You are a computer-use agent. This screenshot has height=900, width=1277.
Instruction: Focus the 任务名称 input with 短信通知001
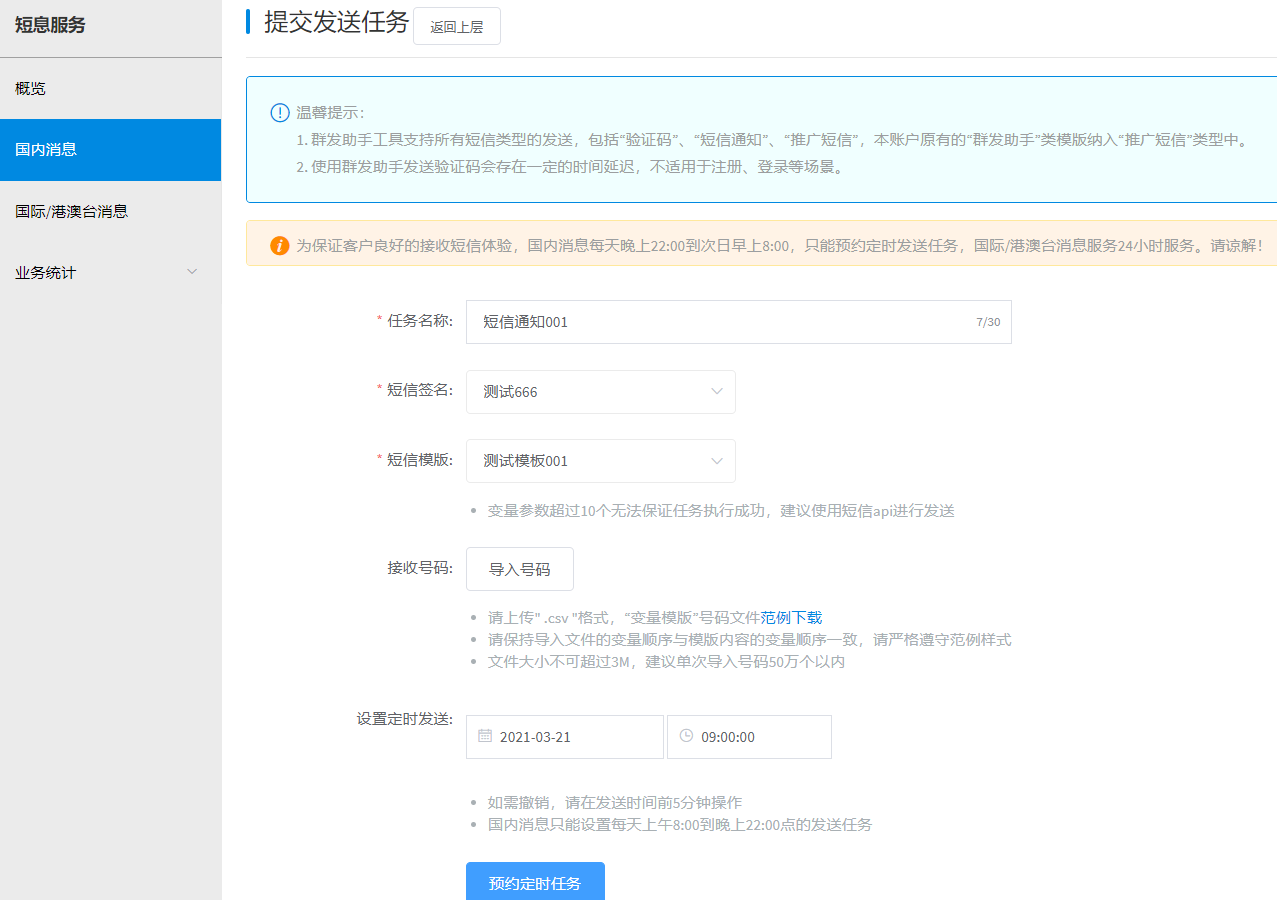pyautogui.click(x=739, y=322)
